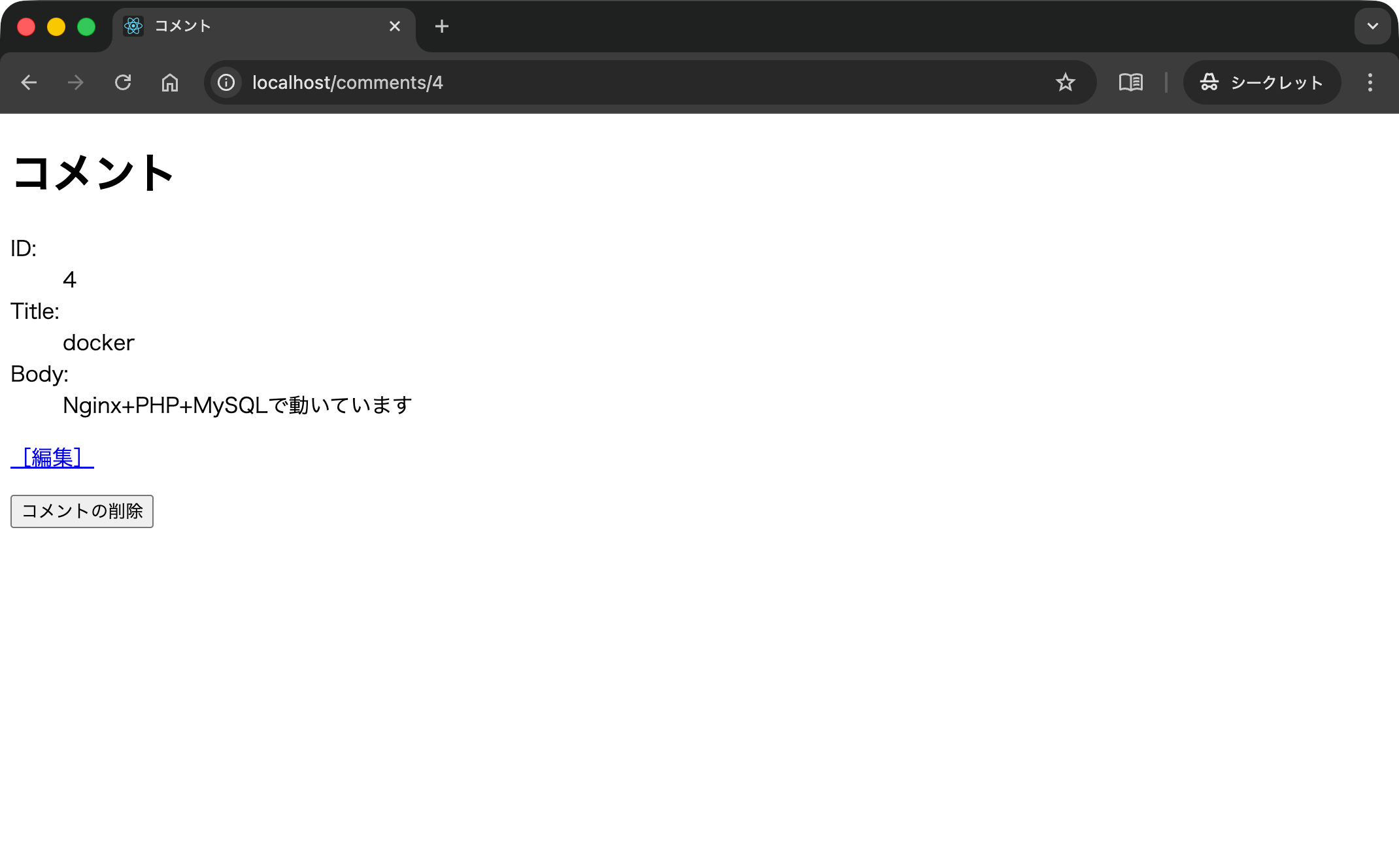Bookmark this page with the star icon

(x=1066, y=82)
